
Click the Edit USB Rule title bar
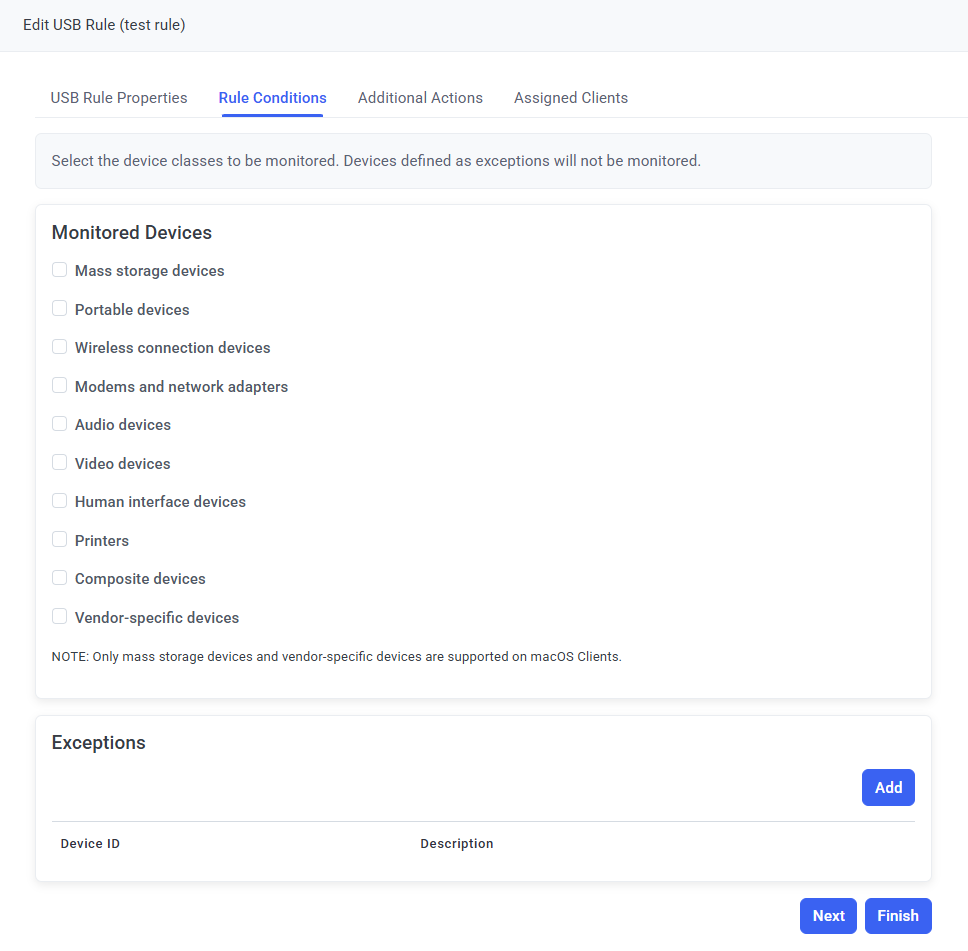(x=104, y=25)
